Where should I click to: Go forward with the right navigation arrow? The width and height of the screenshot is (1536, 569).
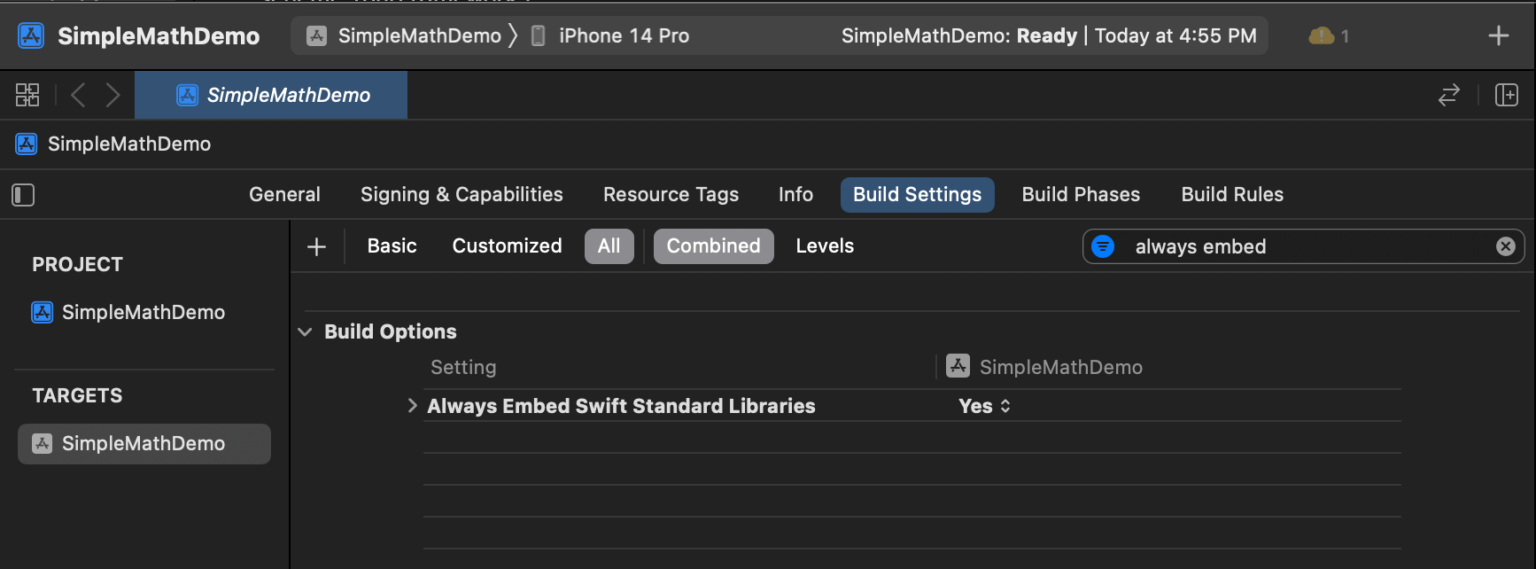[x=113, y=95]
